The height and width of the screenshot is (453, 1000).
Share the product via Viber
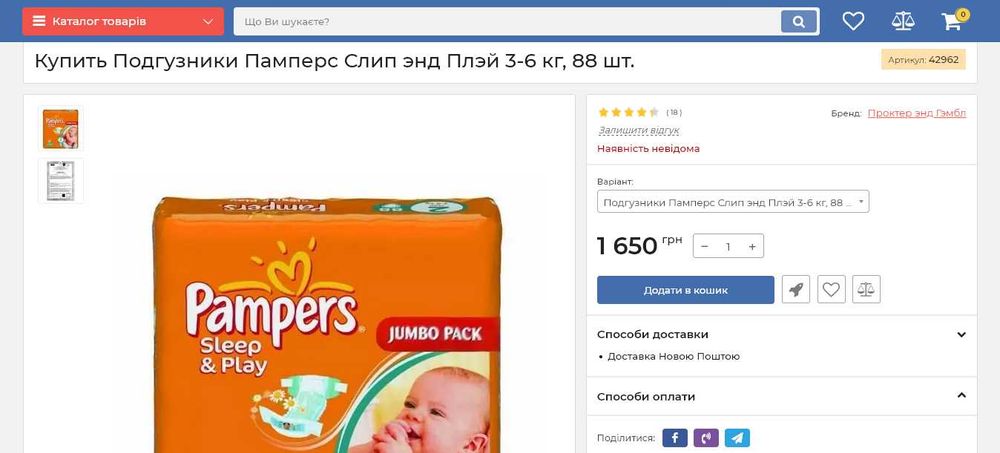[x=706, y=438]
